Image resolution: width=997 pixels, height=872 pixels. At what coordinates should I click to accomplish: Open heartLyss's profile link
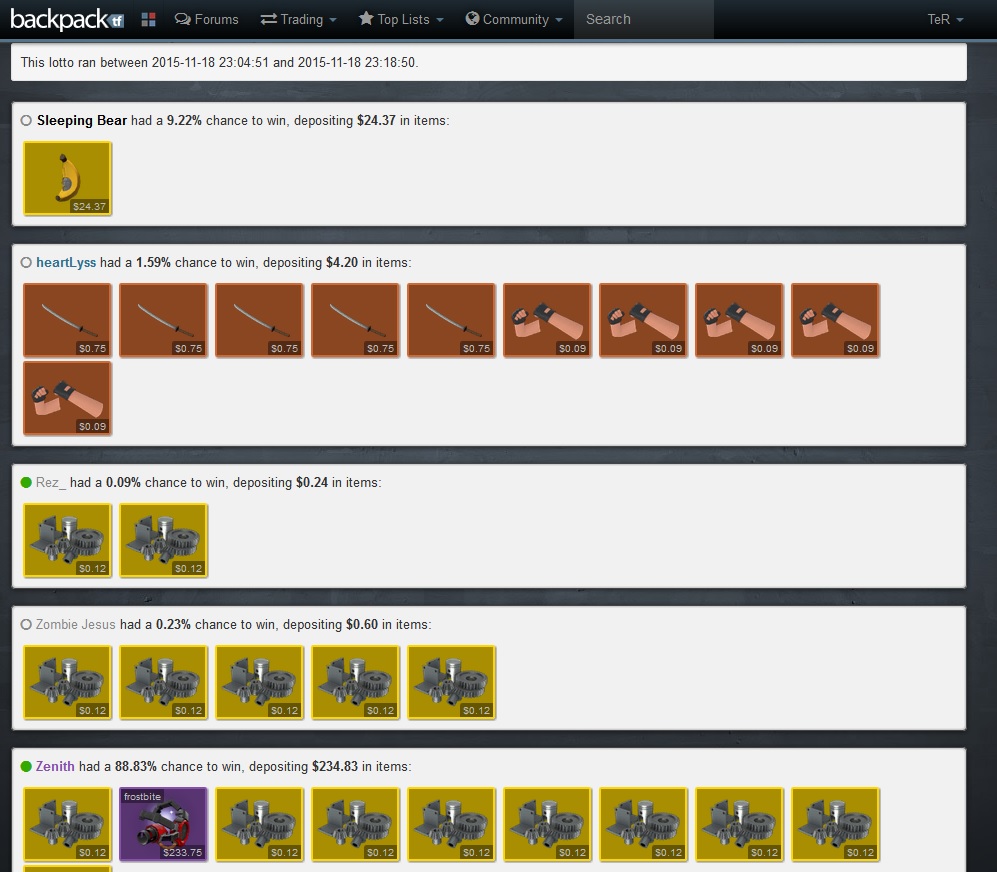(x=66, y=263)
